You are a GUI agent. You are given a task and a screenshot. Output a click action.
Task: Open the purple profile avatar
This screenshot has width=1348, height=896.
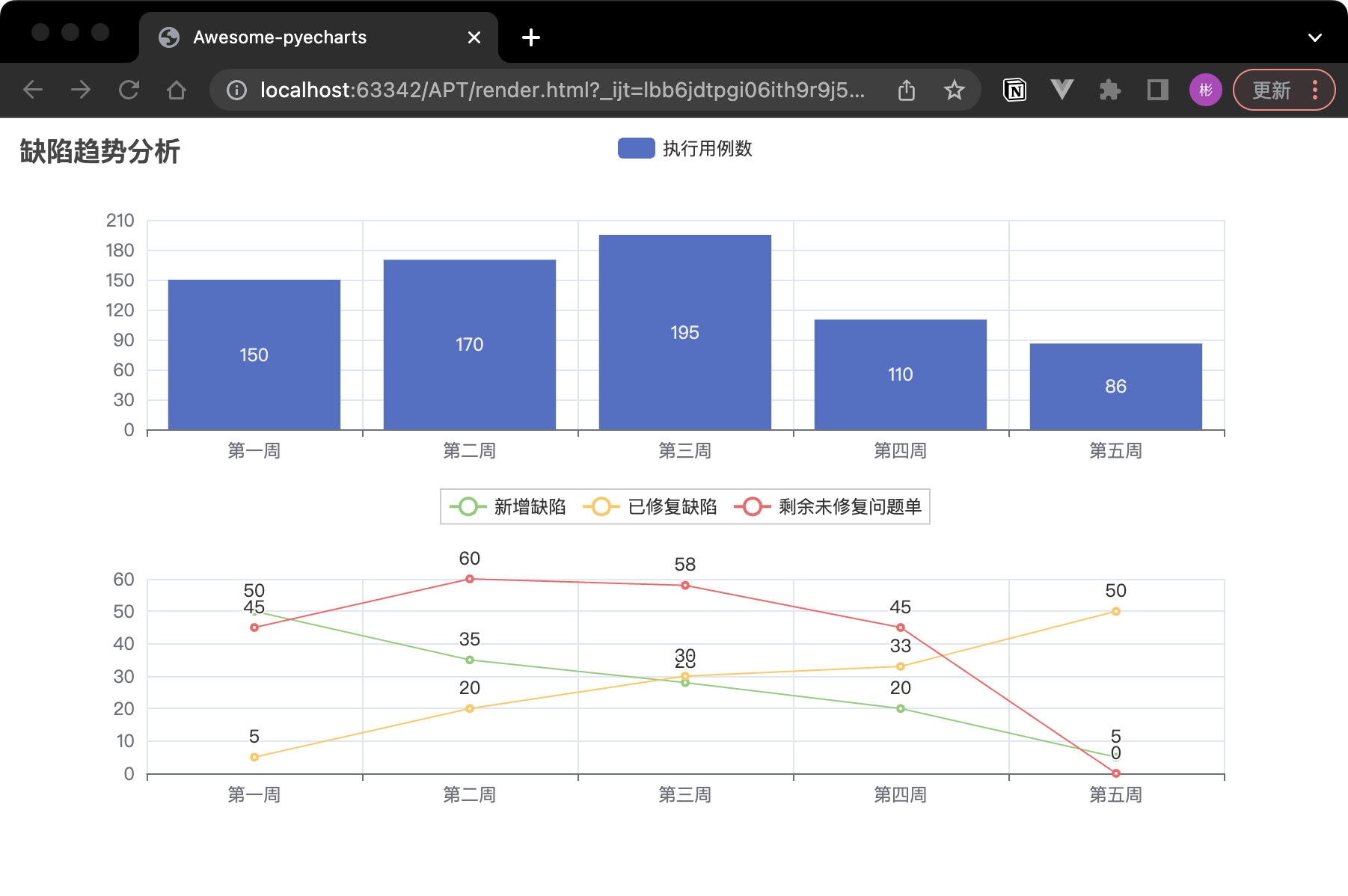coord(1206,90)
